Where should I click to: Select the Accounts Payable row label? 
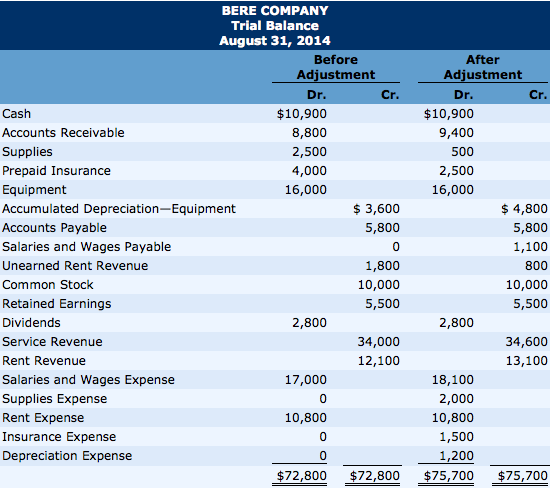pyautogui.click(x=54, y=228)
